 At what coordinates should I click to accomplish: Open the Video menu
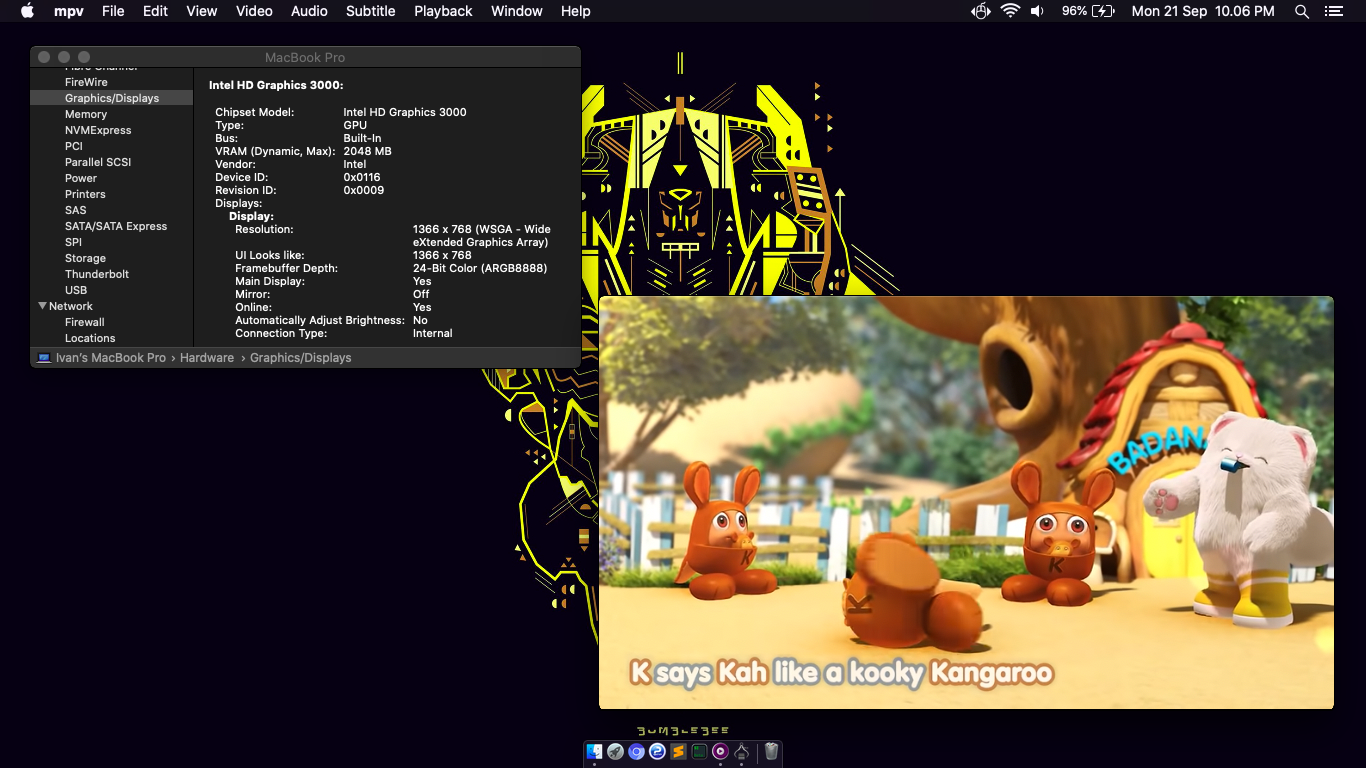coord(254,11)
